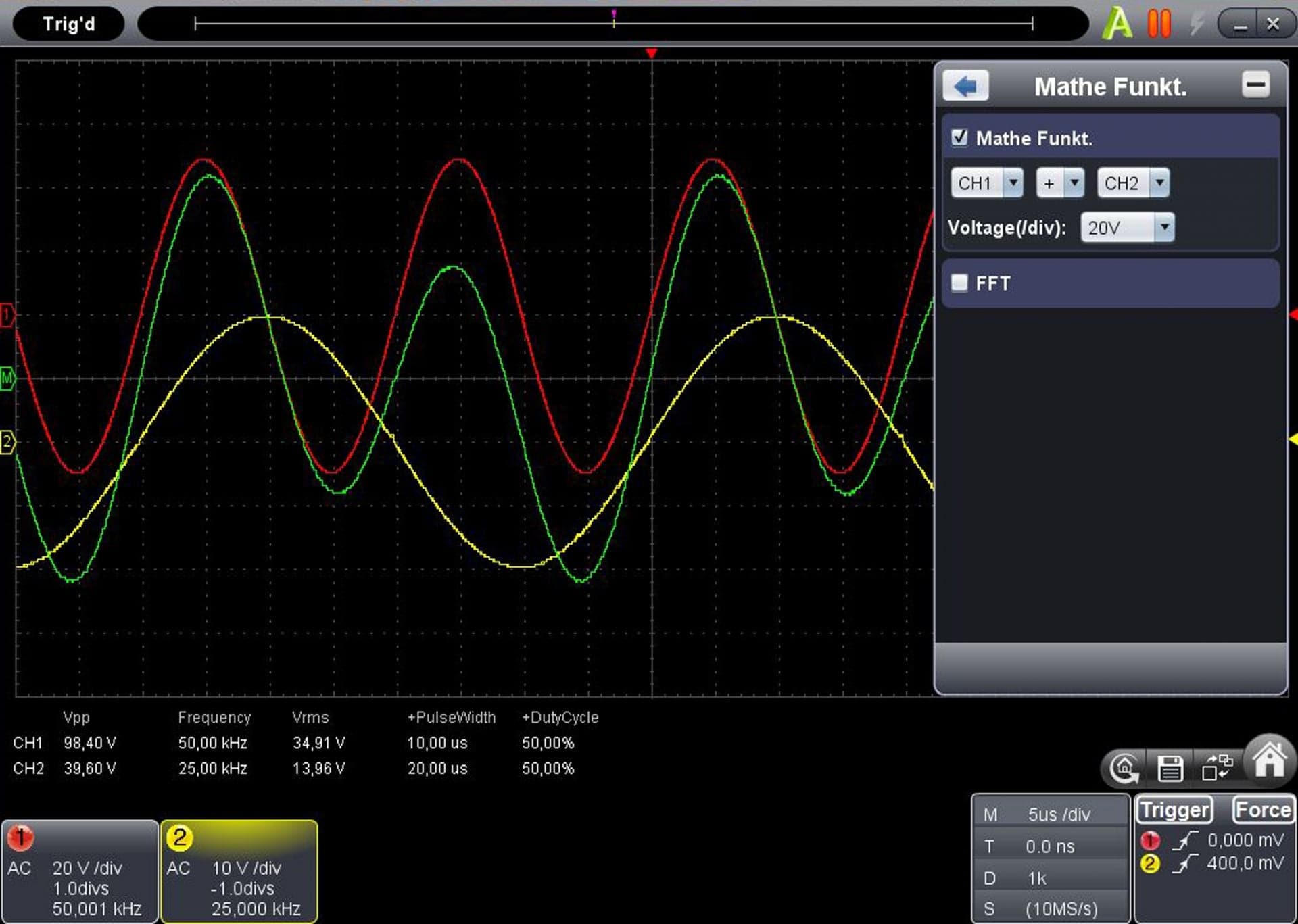Image resolution: width=1298 pixels, height=924 pixels.
Task: Select the CH1 source dropdown
Action: (x=987, y=183)
